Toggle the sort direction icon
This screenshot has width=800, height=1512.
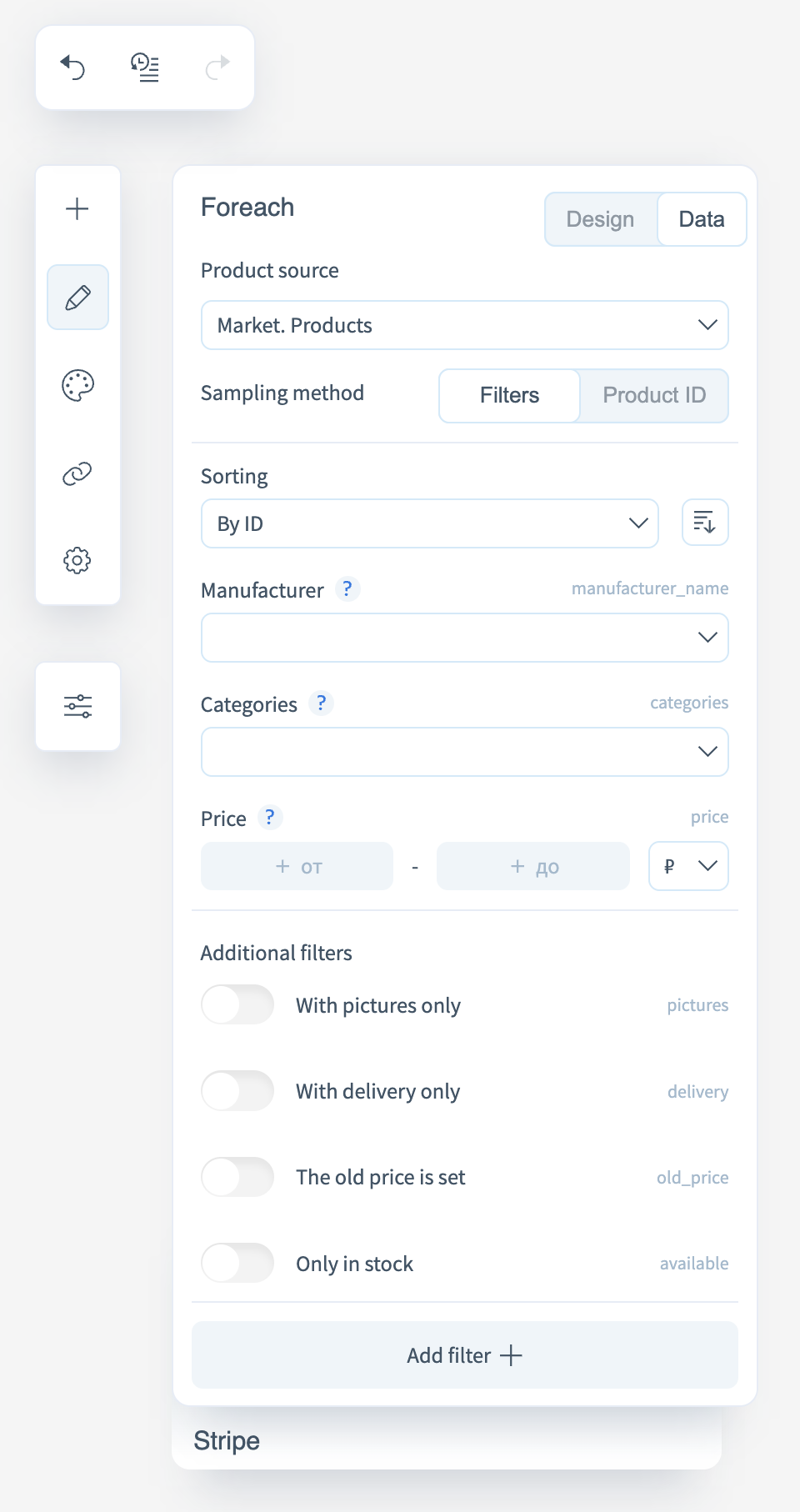click(x=705, y=523)
